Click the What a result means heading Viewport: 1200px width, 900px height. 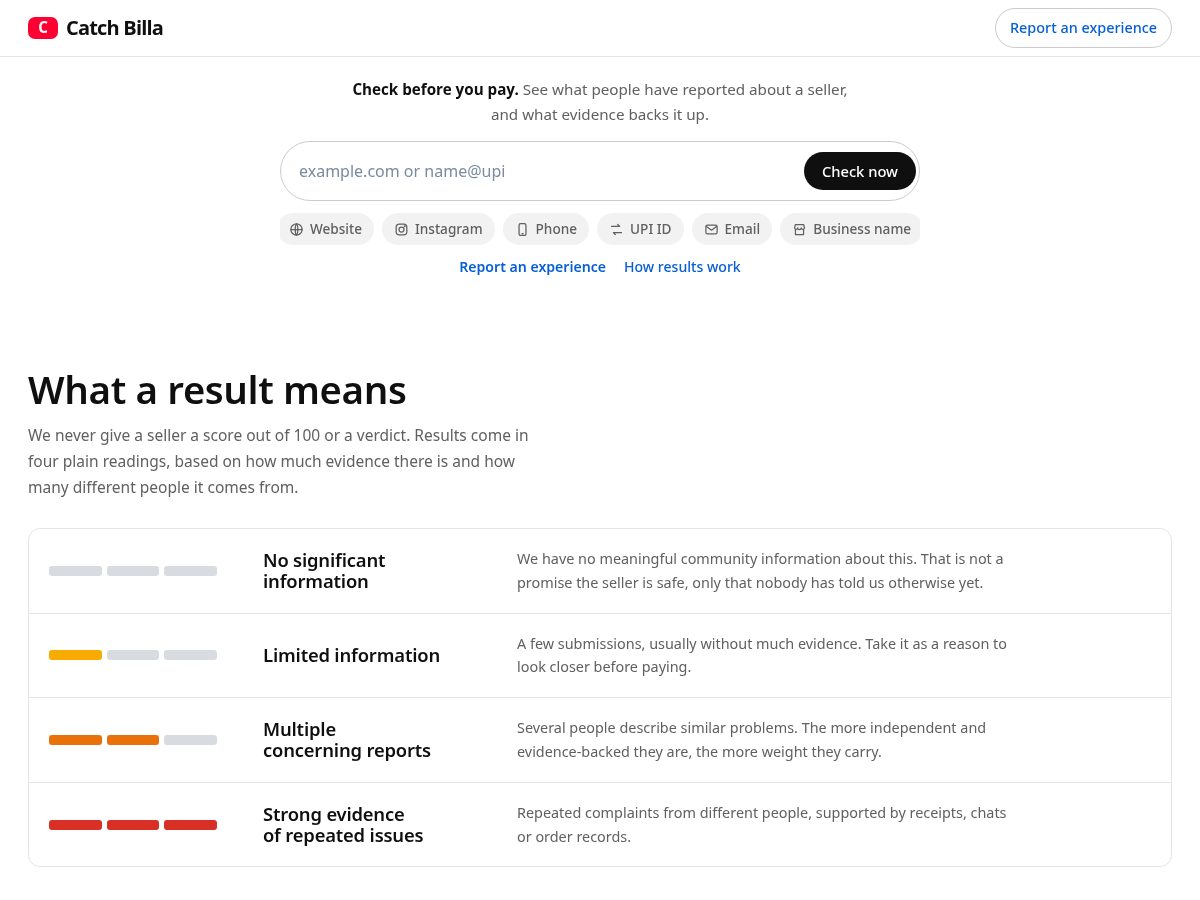click(x=217, y=390)
